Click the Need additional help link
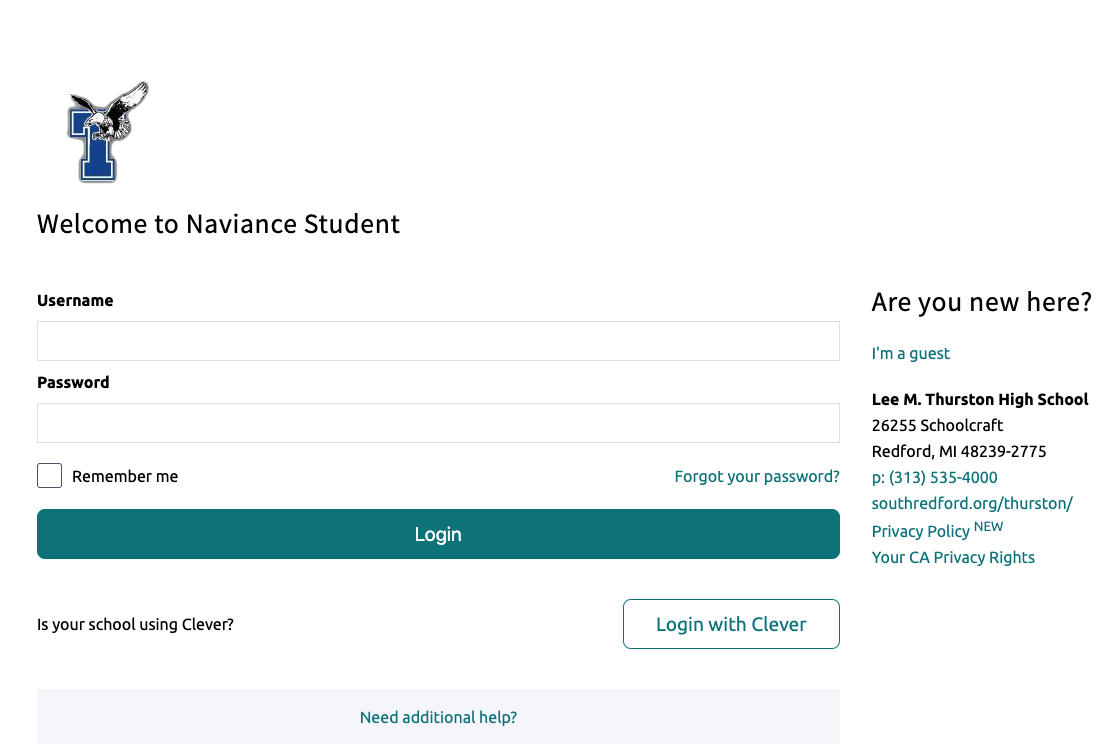This screenshot has height=749, width=1110. [x=438, y=717]
